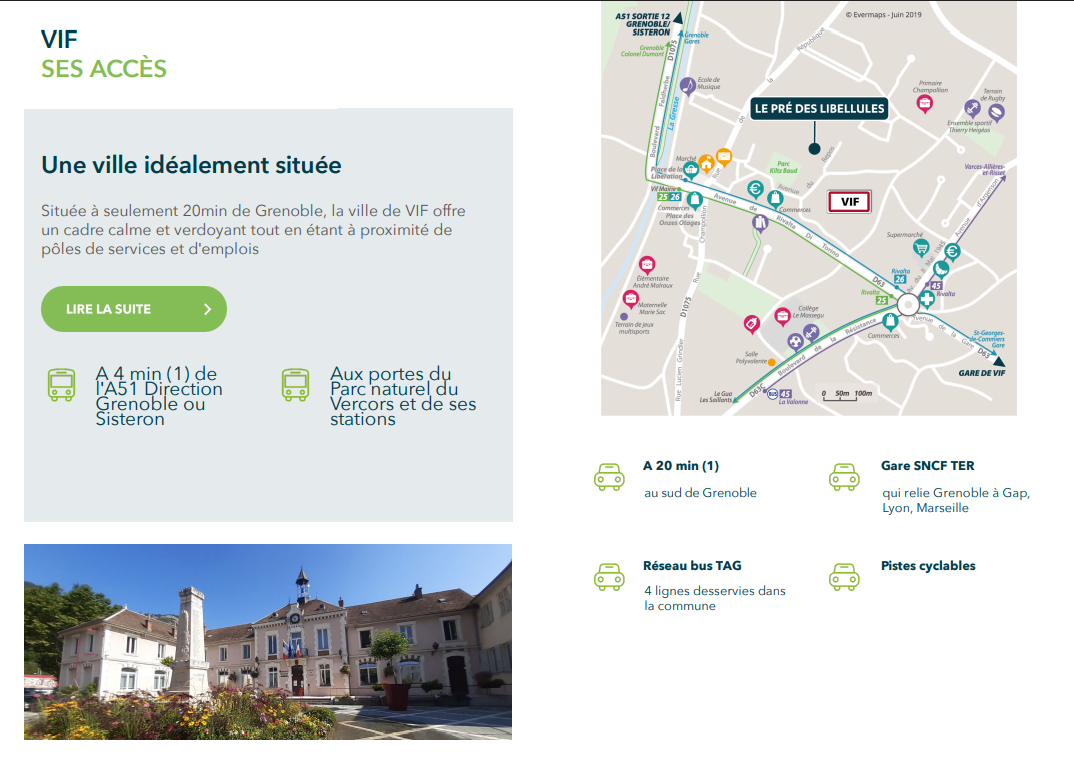Click the text qui relie Grenoble à Gap
This screenshot has width=1074, height=760.
(x=956, y=493)
